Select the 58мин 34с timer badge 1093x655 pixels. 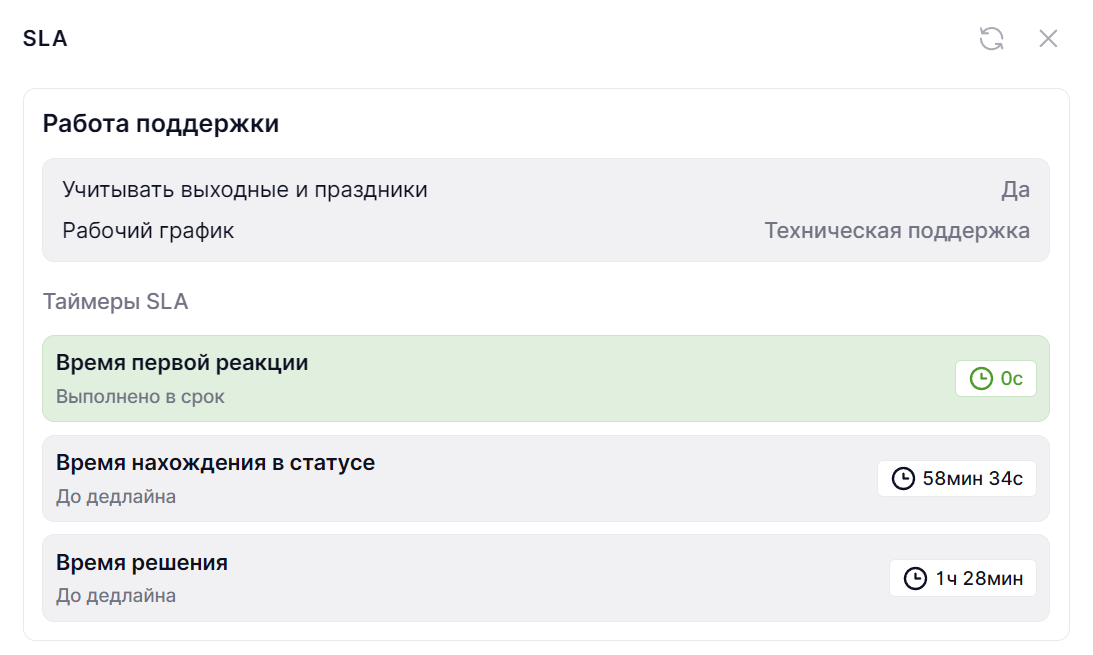pos(957,479)
